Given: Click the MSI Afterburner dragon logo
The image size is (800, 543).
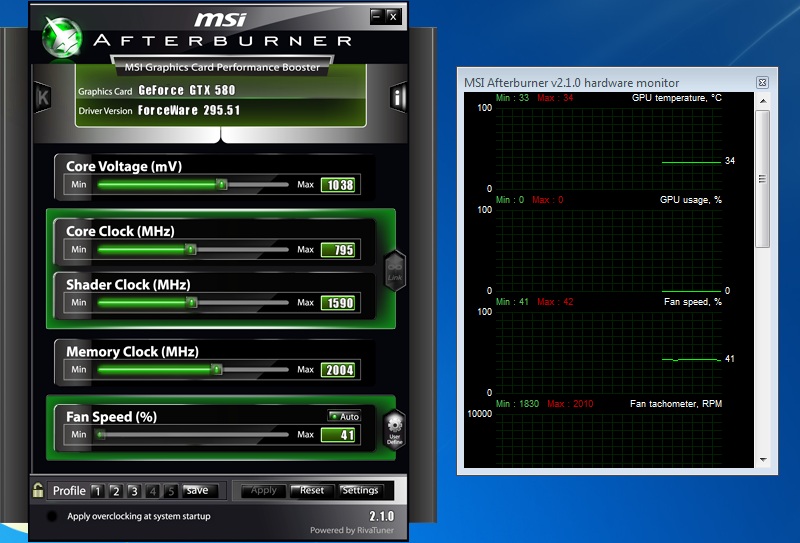Looking at the screenshot, I should pyautogui.click(x=62, y=38).
